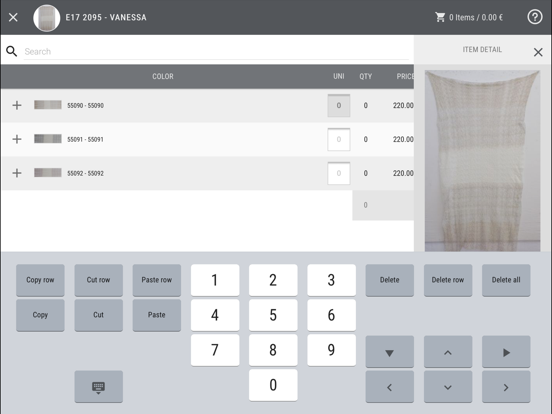Tap number 0 on the keypad
The height and width of the screenshot is (414, 552).
tap(273, 385)
